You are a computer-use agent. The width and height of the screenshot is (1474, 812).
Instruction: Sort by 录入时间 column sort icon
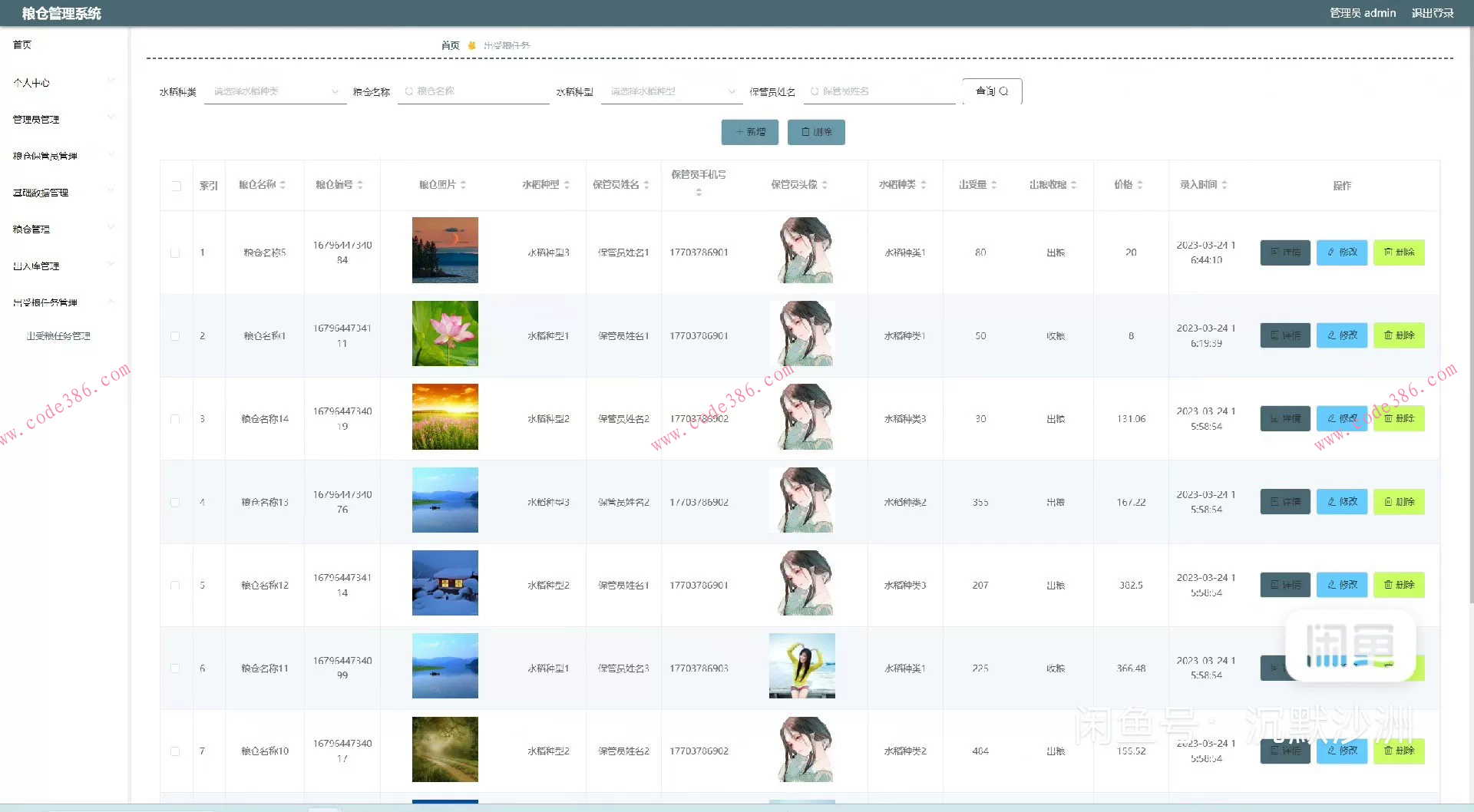click(x=1224, y=185)
